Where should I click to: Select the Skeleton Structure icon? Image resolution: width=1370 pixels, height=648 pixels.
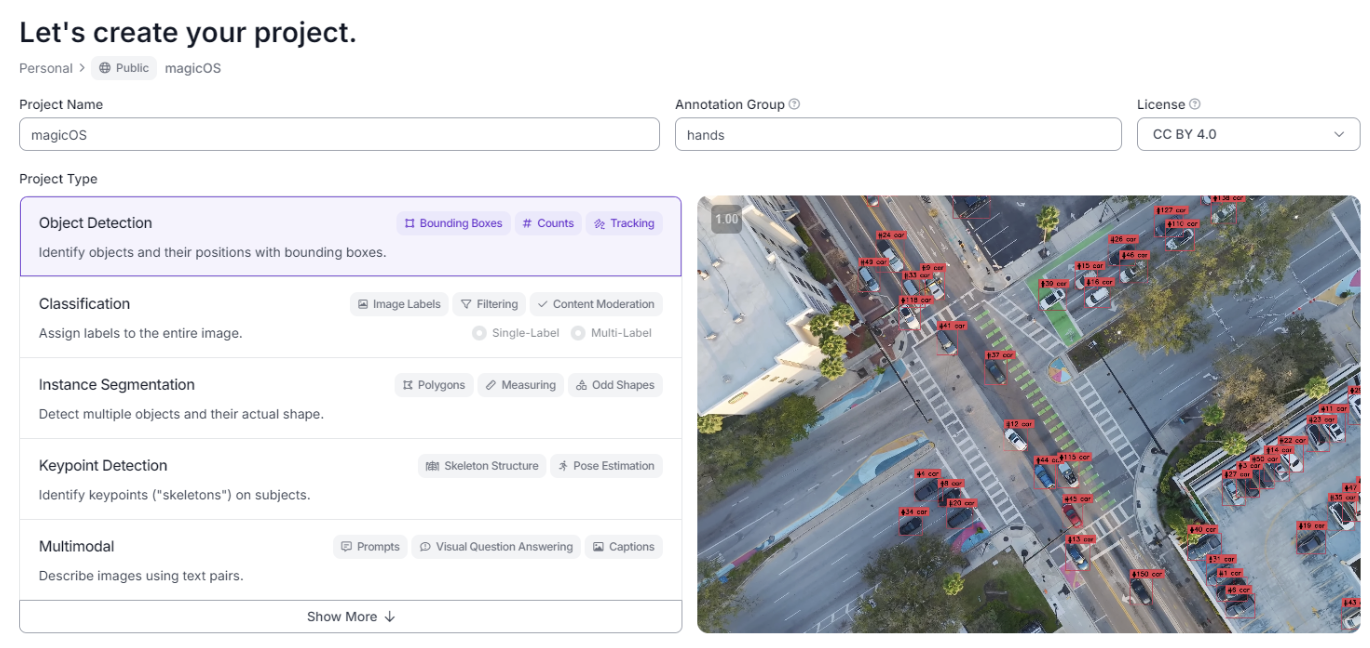(481, 466)
